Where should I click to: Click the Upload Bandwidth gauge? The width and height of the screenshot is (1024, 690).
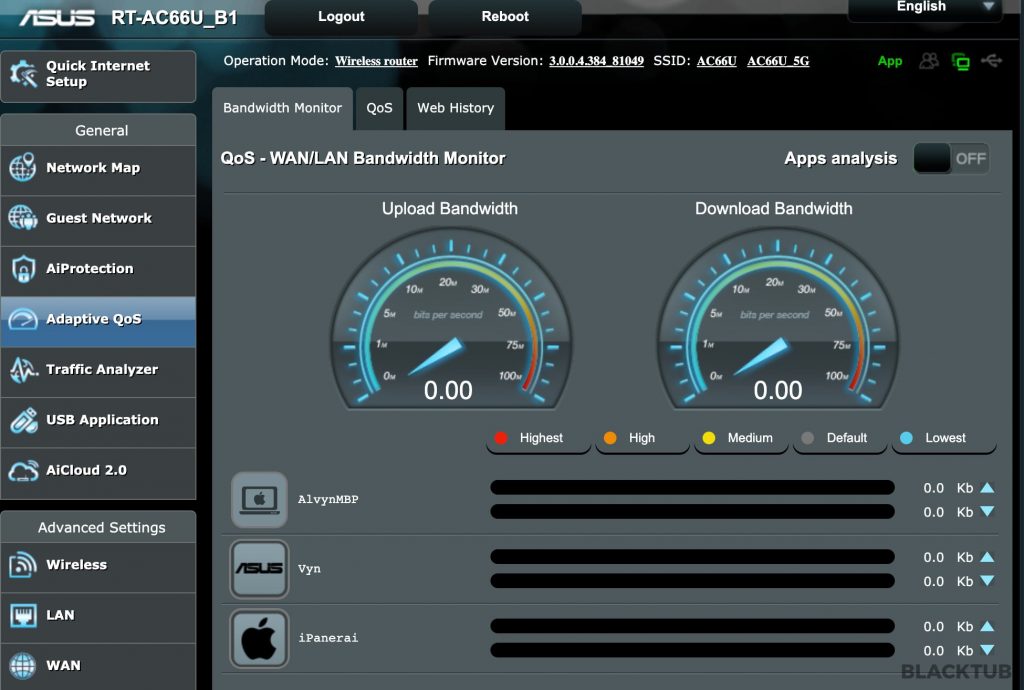click(450, 319)
